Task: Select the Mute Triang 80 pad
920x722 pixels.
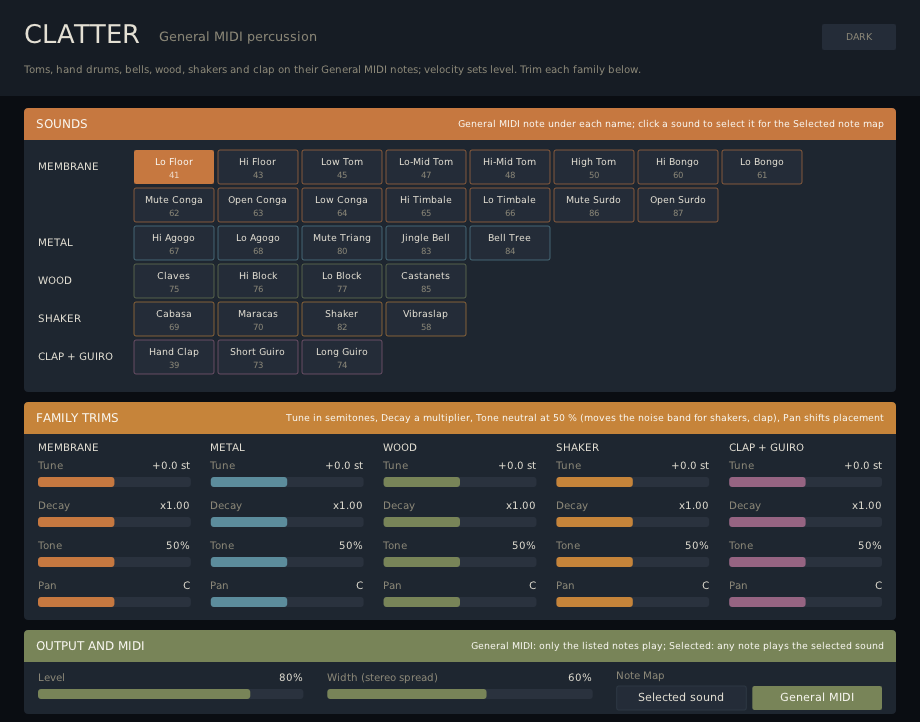Action: click(342, 243)
